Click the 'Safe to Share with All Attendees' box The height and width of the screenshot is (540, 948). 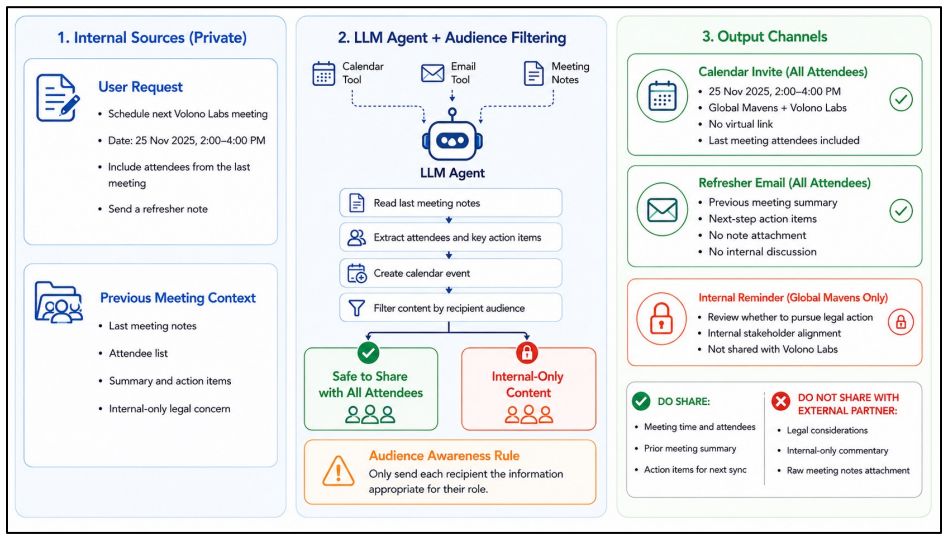[371, 388]
